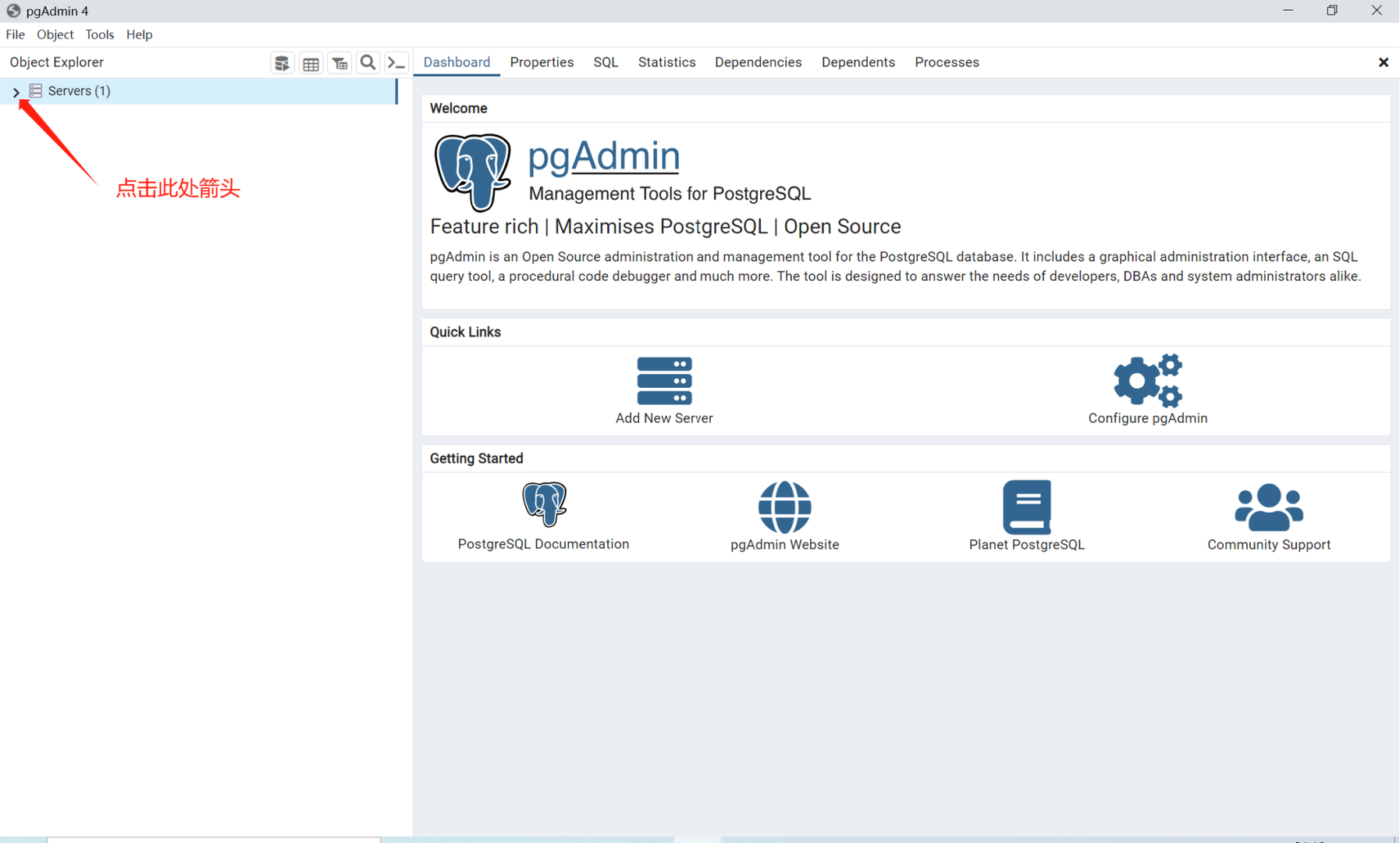
Task: Close the panel with the X button
Action: [1383, 62]
